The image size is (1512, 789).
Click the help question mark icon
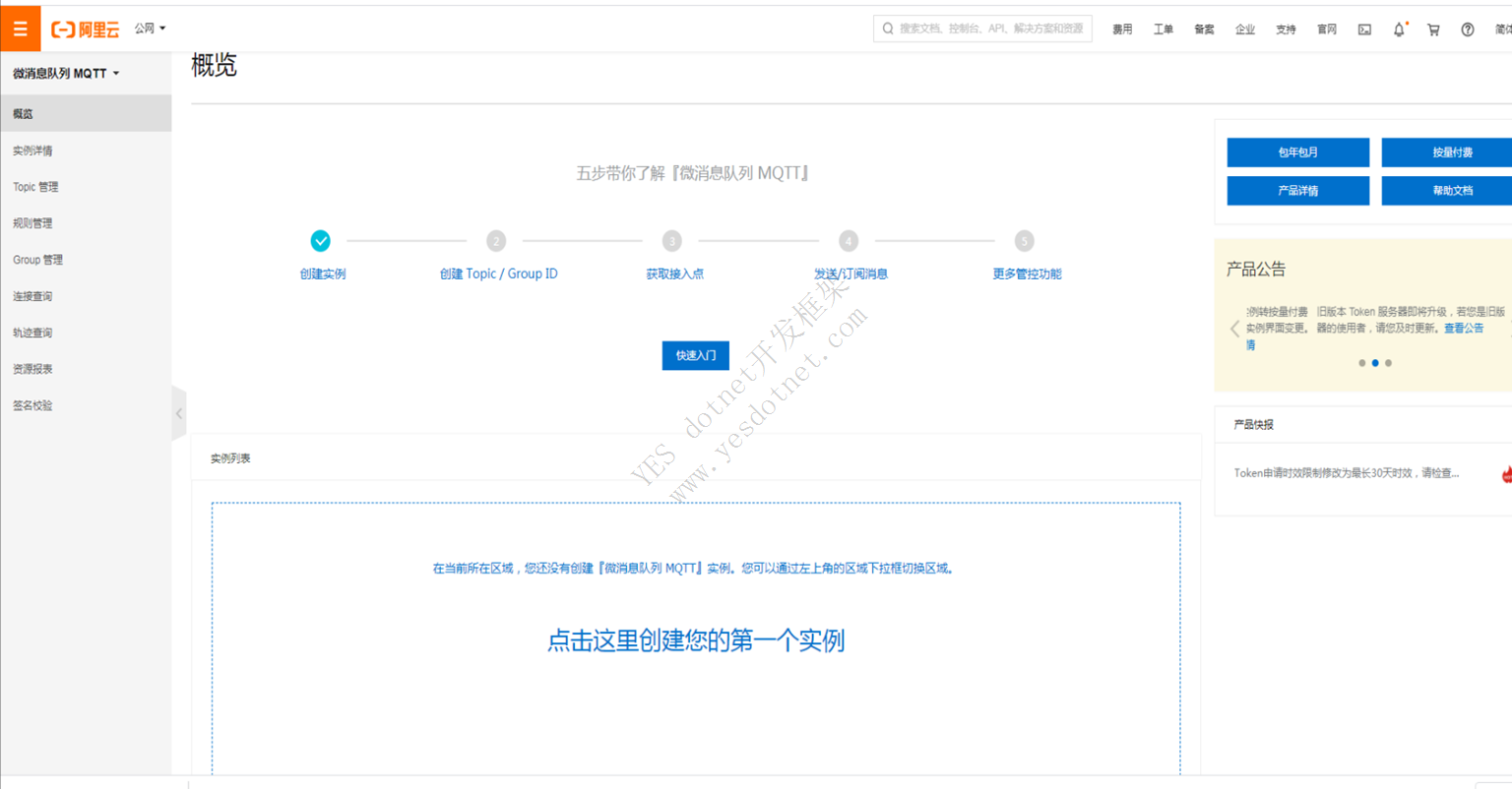[x=1468, y=30]
